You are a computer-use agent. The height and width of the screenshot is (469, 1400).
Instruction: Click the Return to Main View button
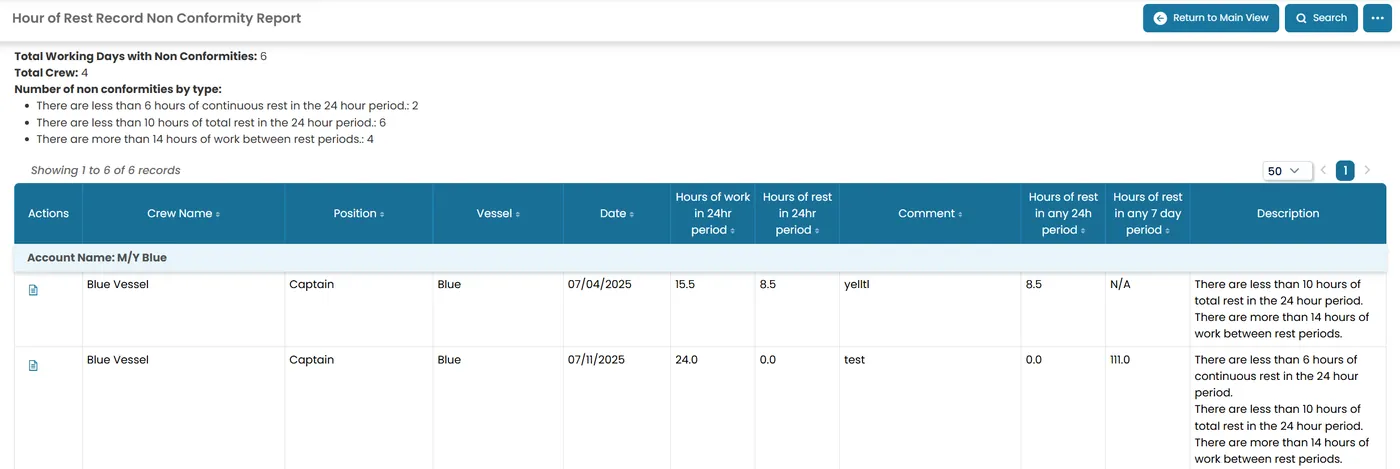coord(1211,18)
